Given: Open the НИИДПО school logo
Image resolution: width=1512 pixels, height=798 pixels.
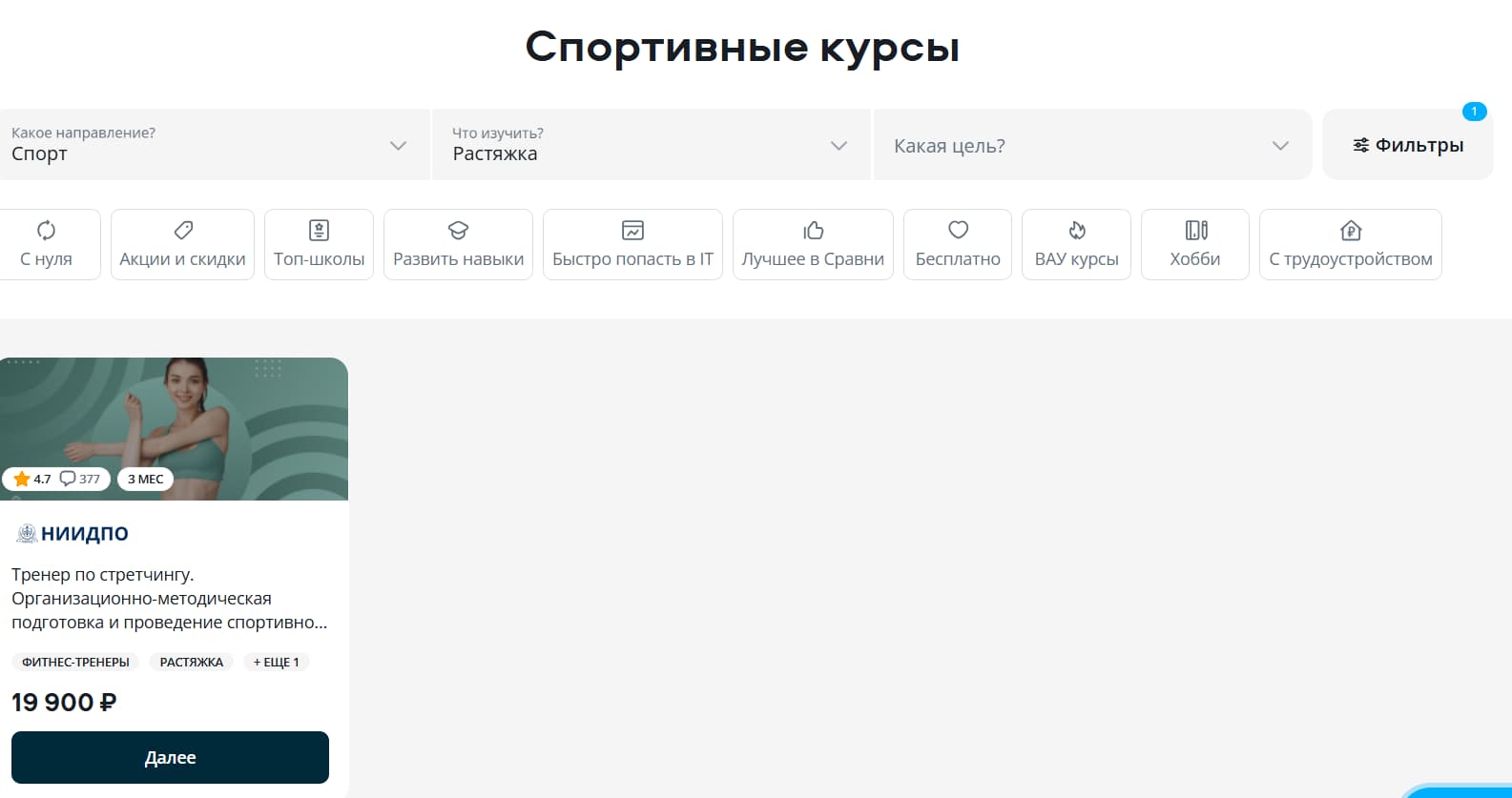Looking at the screenshot, I should tap(72, 534).
